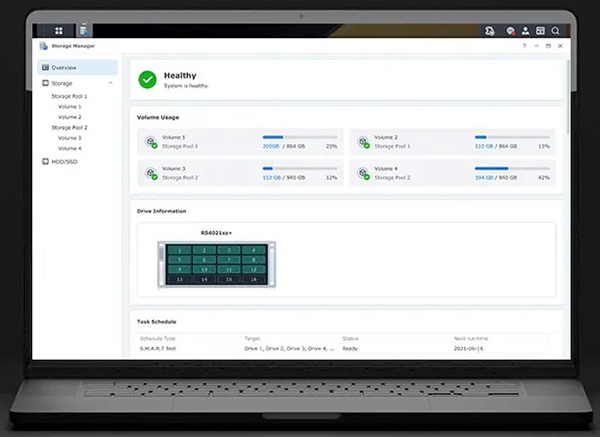Click the Storage Manager vertical scrollbar
This screenshot has height=437, width=600.
pyautogui.click(x=567, y=96)
